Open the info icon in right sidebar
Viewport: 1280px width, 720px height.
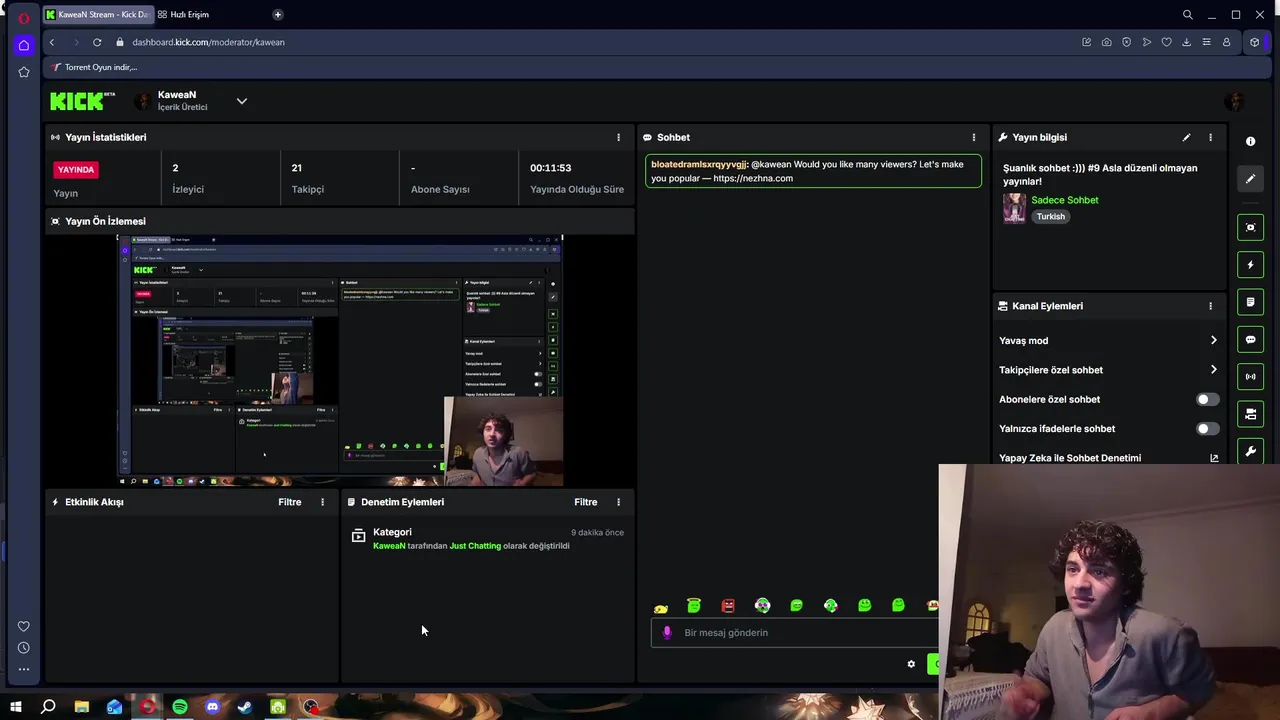coord(1250,141)
